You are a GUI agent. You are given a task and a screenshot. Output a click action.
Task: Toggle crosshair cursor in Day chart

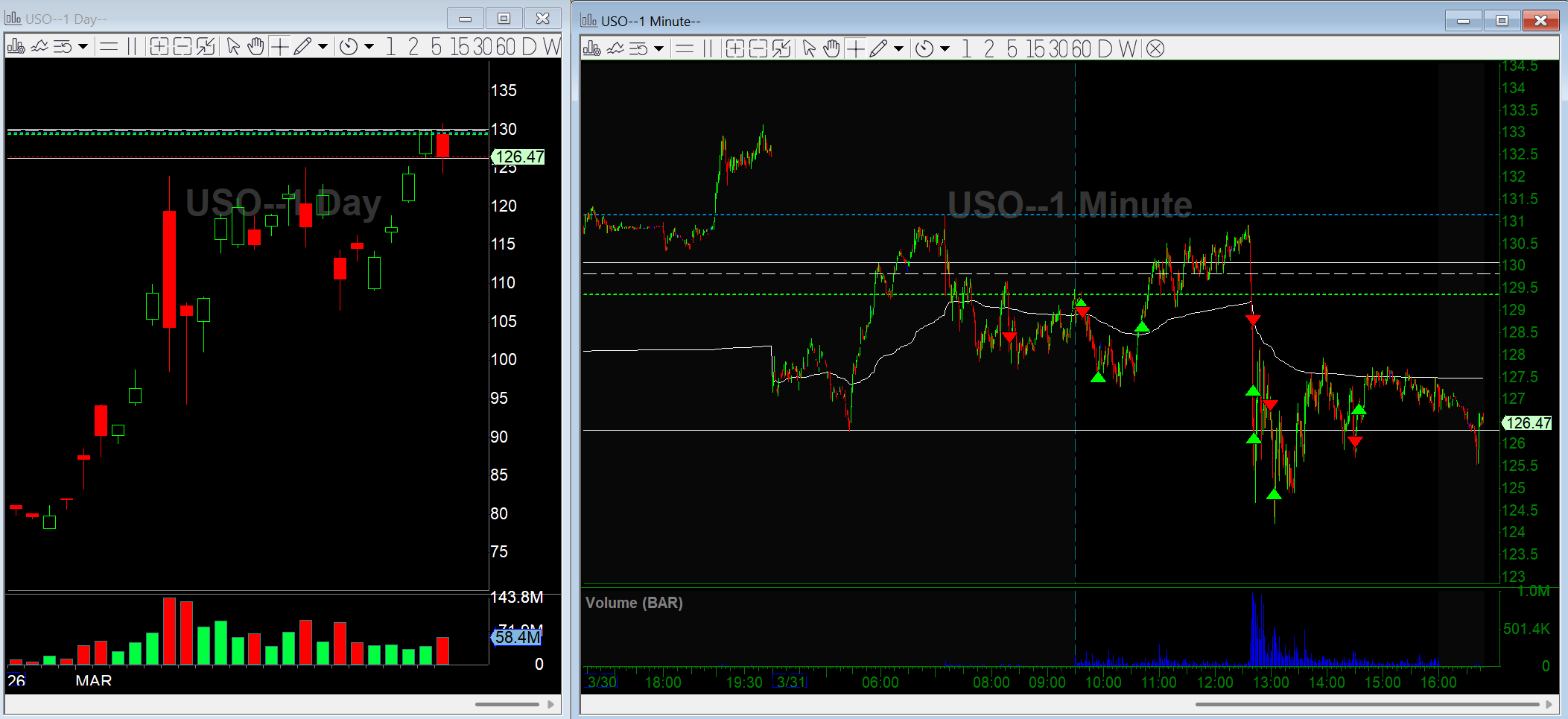(x=279, y=47)
